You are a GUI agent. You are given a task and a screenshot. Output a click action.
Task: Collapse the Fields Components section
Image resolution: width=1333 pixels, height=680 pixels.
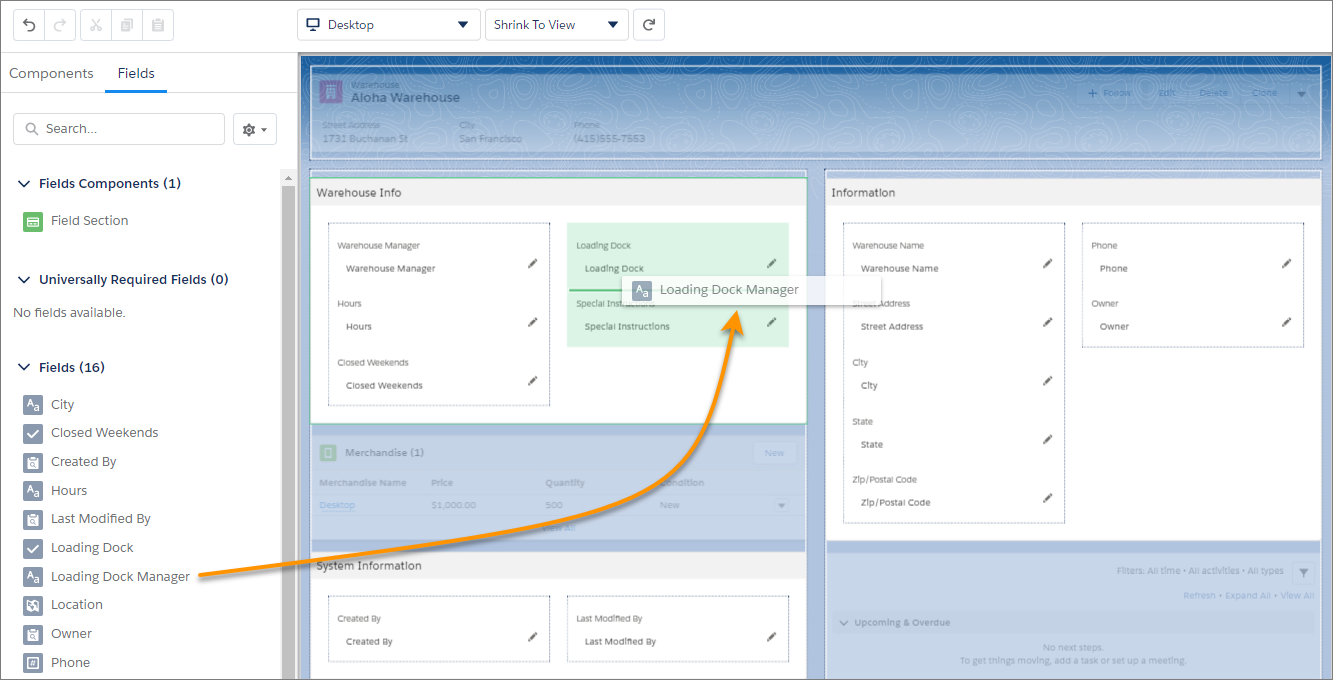[24, 184]
